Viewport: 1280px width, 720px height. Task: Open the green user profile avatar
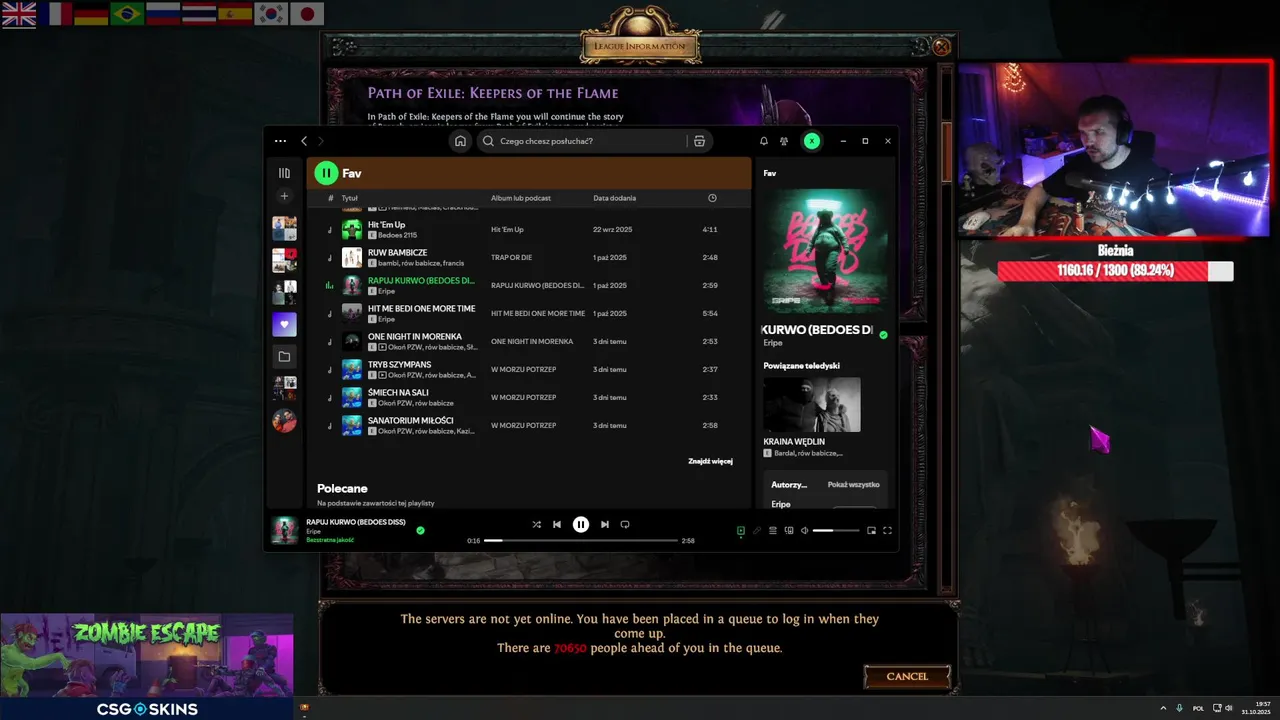812,141
